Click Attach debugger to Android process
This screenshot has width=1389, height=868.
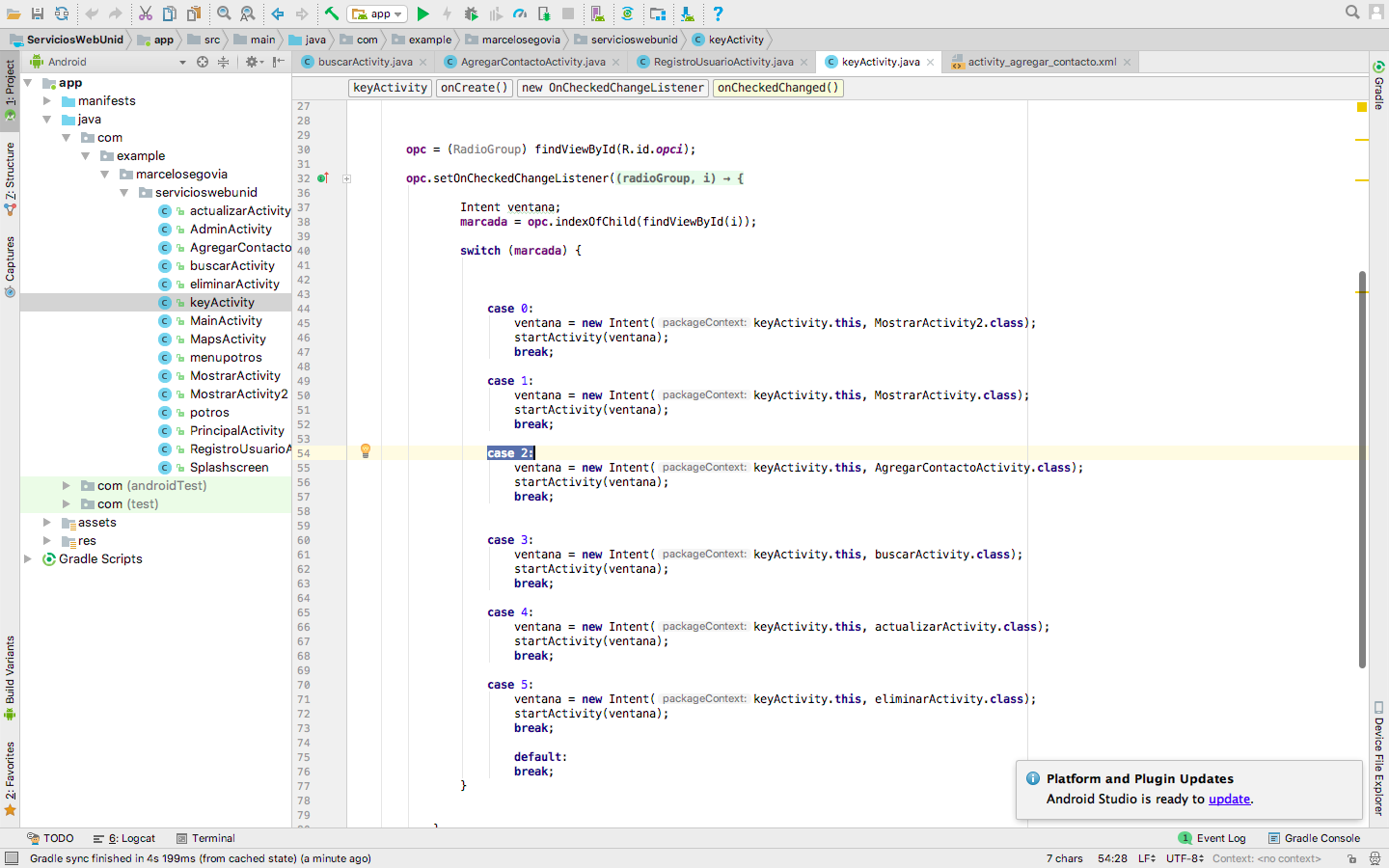(x=544, y=14)
